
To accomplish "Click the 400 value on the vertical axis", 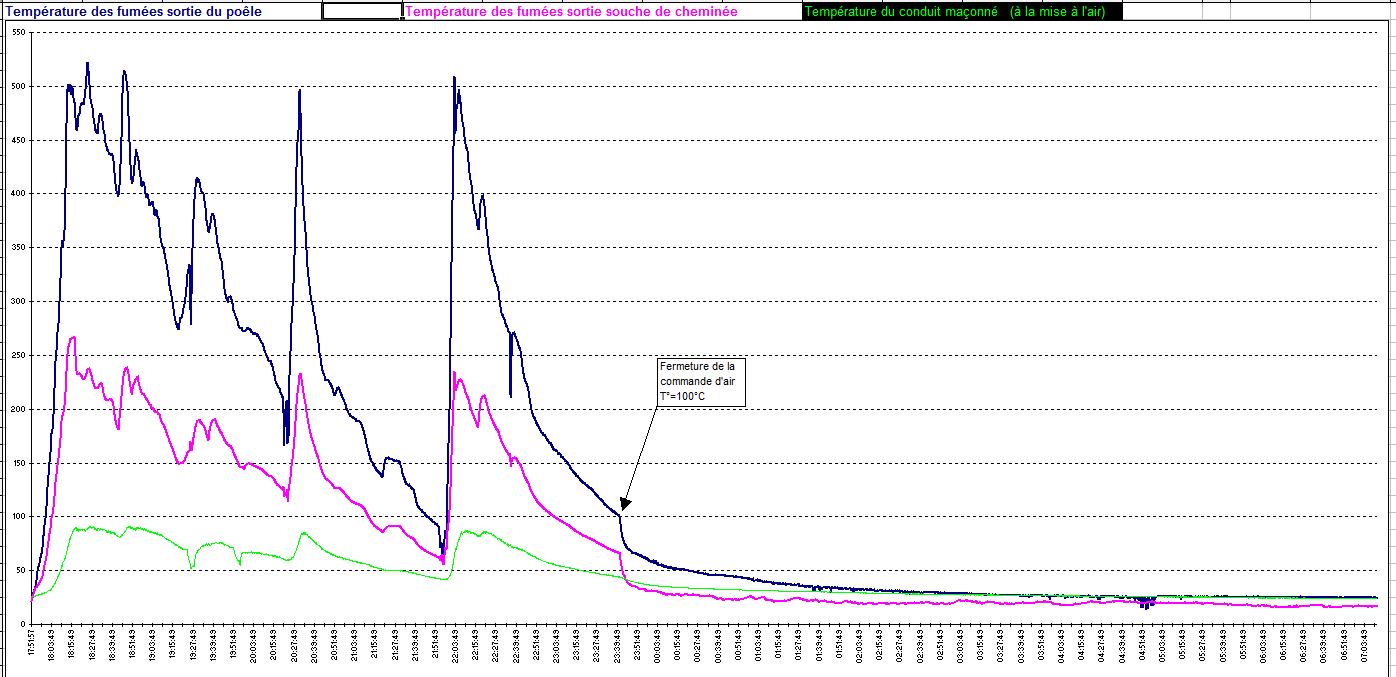I will click(18, 193).
